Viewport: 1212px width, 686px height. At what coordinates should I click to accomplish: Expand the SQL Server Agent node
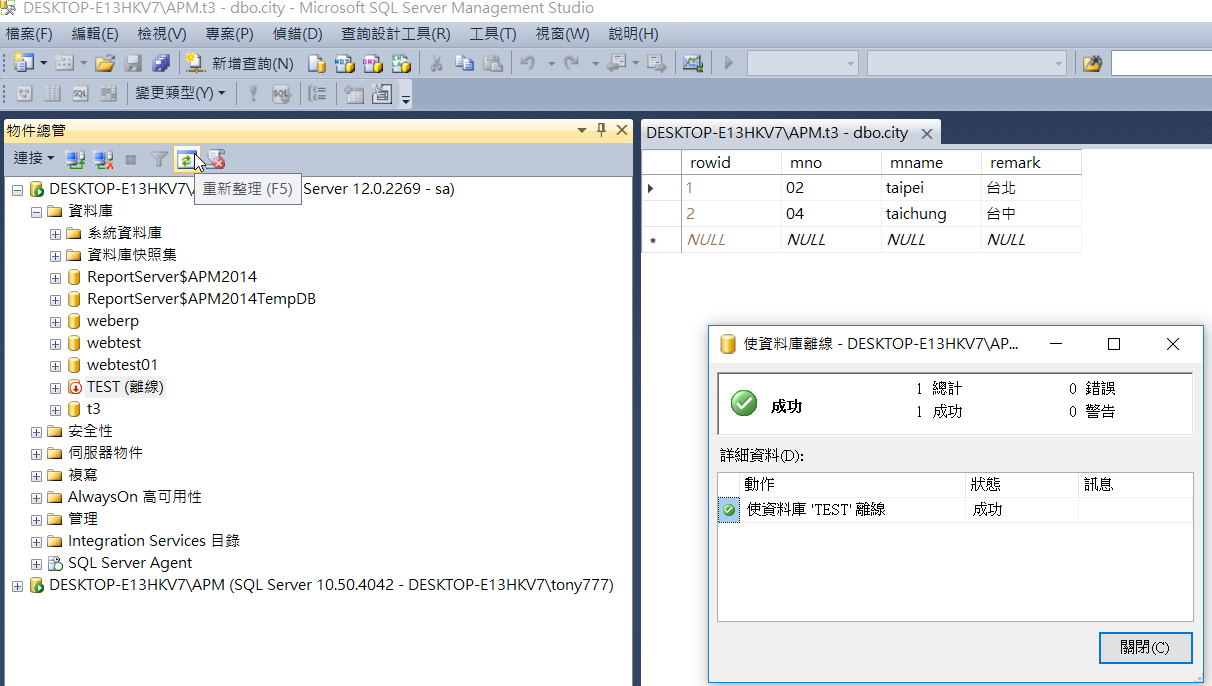click(36, 563)
